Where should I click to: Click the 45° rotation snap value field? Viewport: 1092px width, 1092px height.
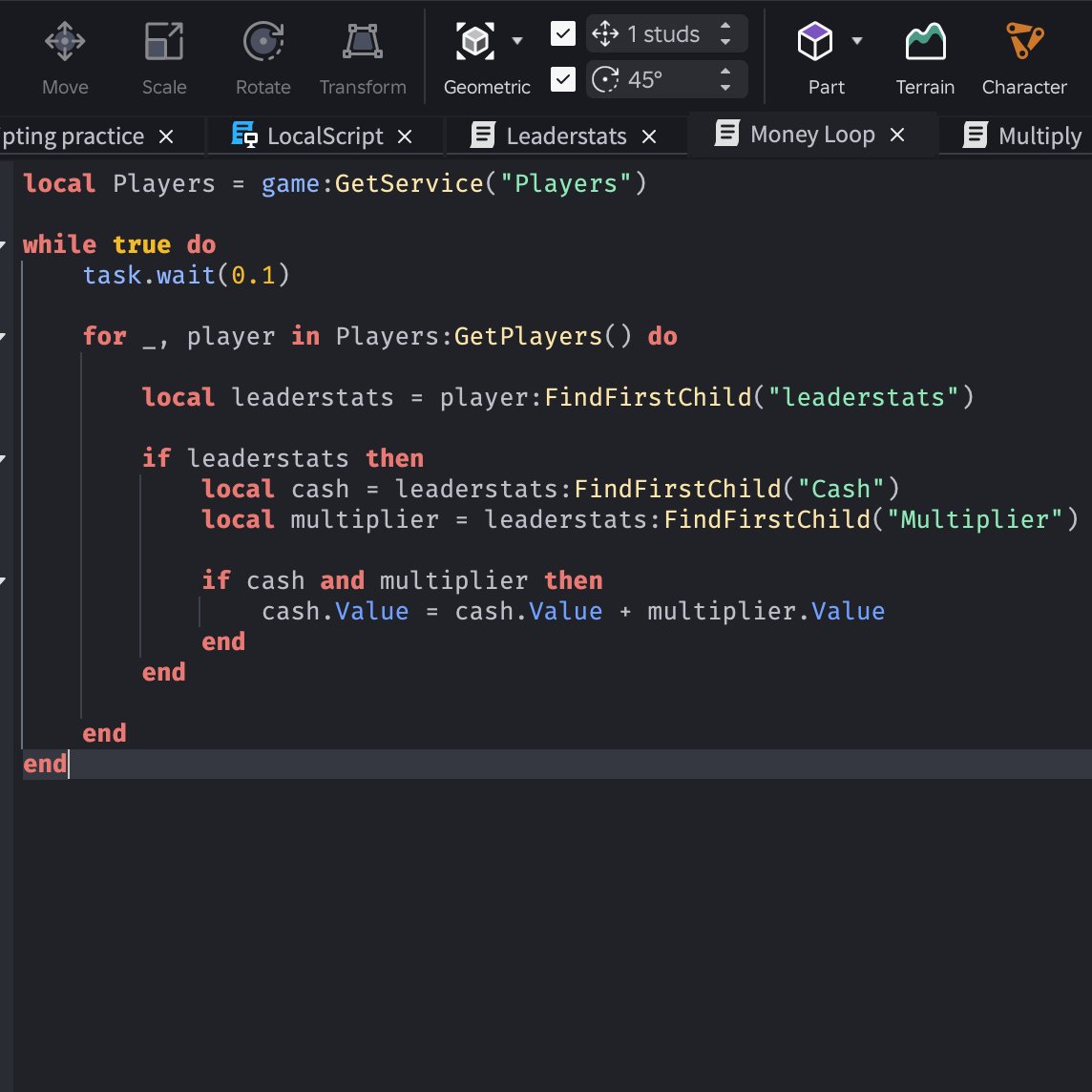[666, 78]
